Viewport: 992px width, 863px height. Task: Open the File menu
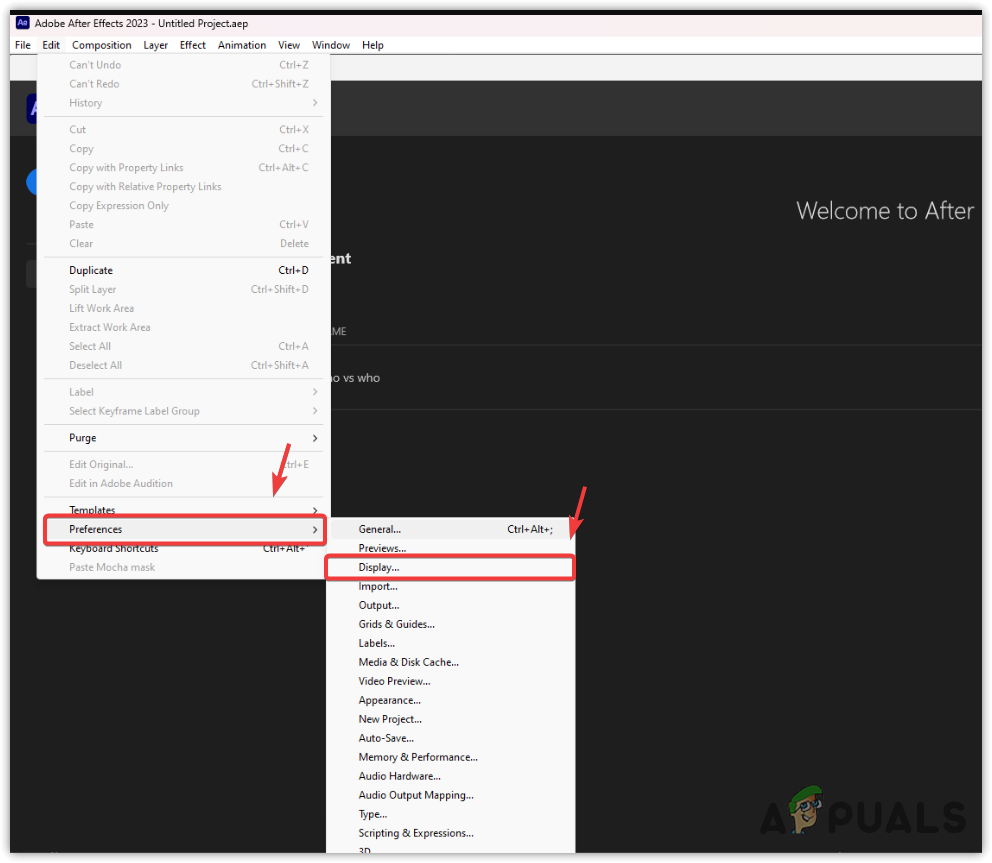click(23, 45)
